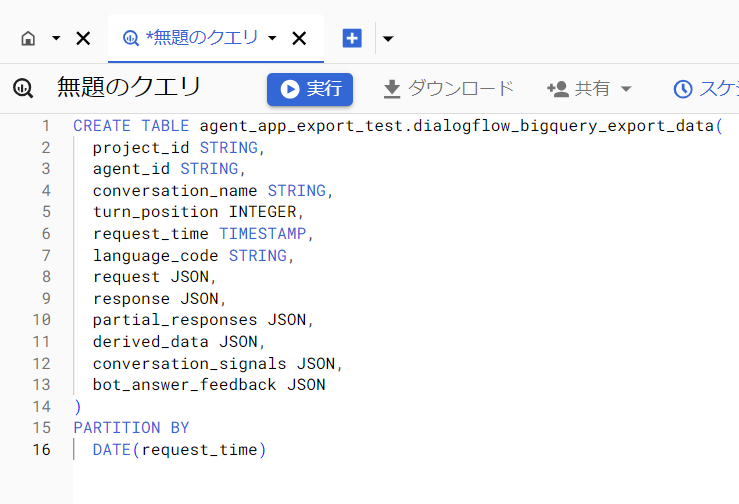Click the home tab icon
The height and width of the screenshot is (504, 739).
(x=28, y=39)
